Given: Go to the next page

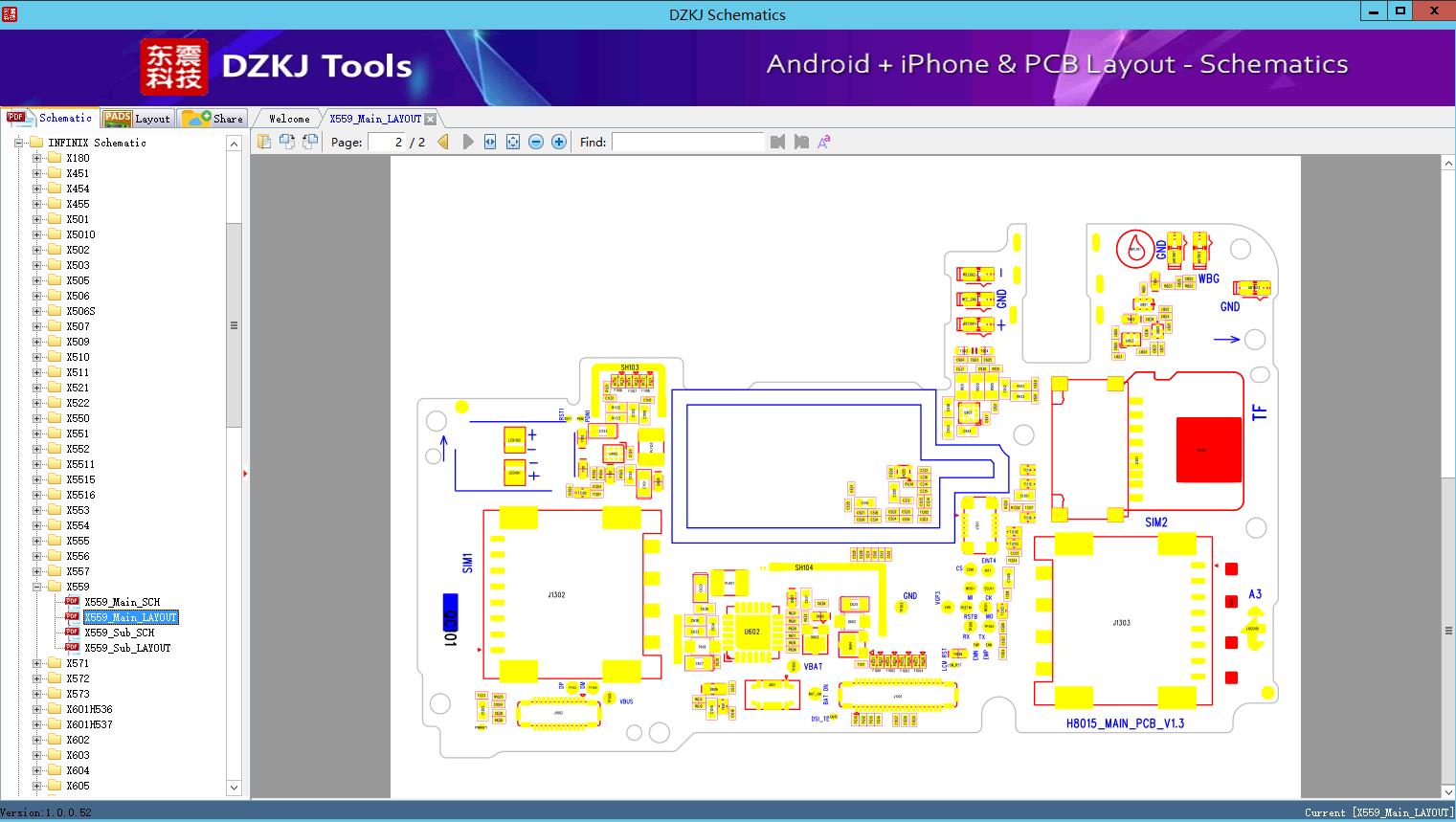Looking at the screenshot, I should point(468,142).
